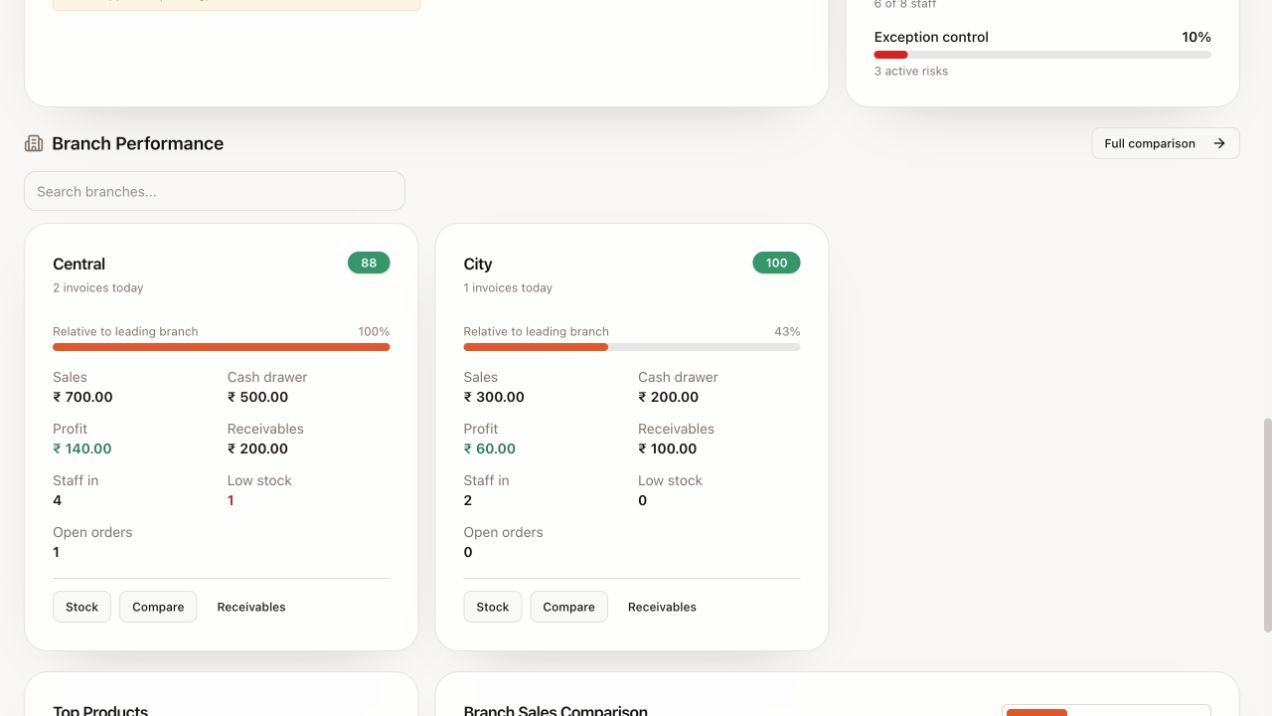The image size is (1272, 716).
Task: Click Central staff in count 4
Action: (x=57, y=501)
